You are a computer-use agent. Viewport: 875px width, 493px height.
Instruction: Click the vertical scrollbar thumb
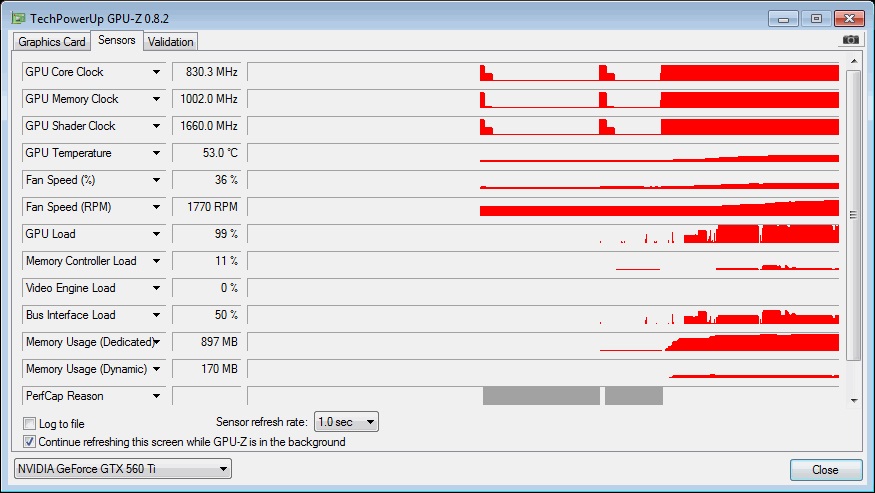click(854, 215)
